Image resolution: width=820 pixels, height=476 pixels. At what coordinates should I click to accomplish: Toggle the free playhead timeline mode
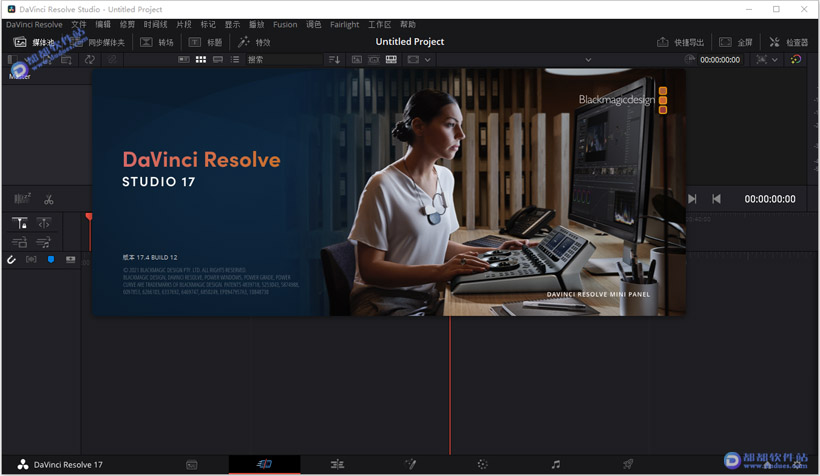pos(44,223)
